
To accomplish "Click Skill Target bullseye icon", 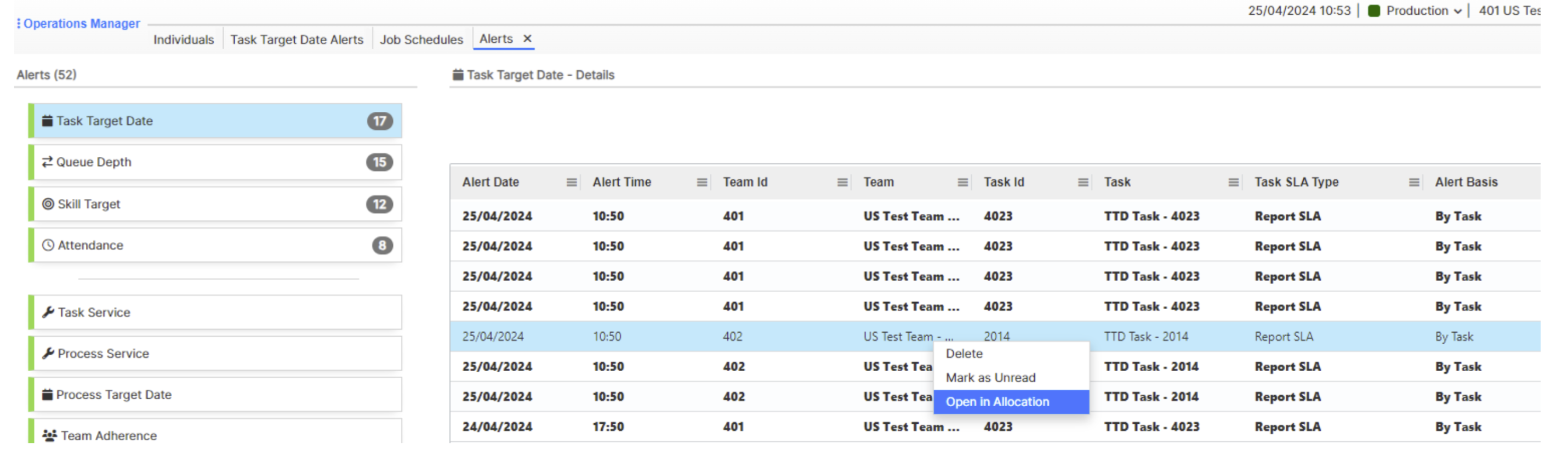I will (x=48, y=204).
